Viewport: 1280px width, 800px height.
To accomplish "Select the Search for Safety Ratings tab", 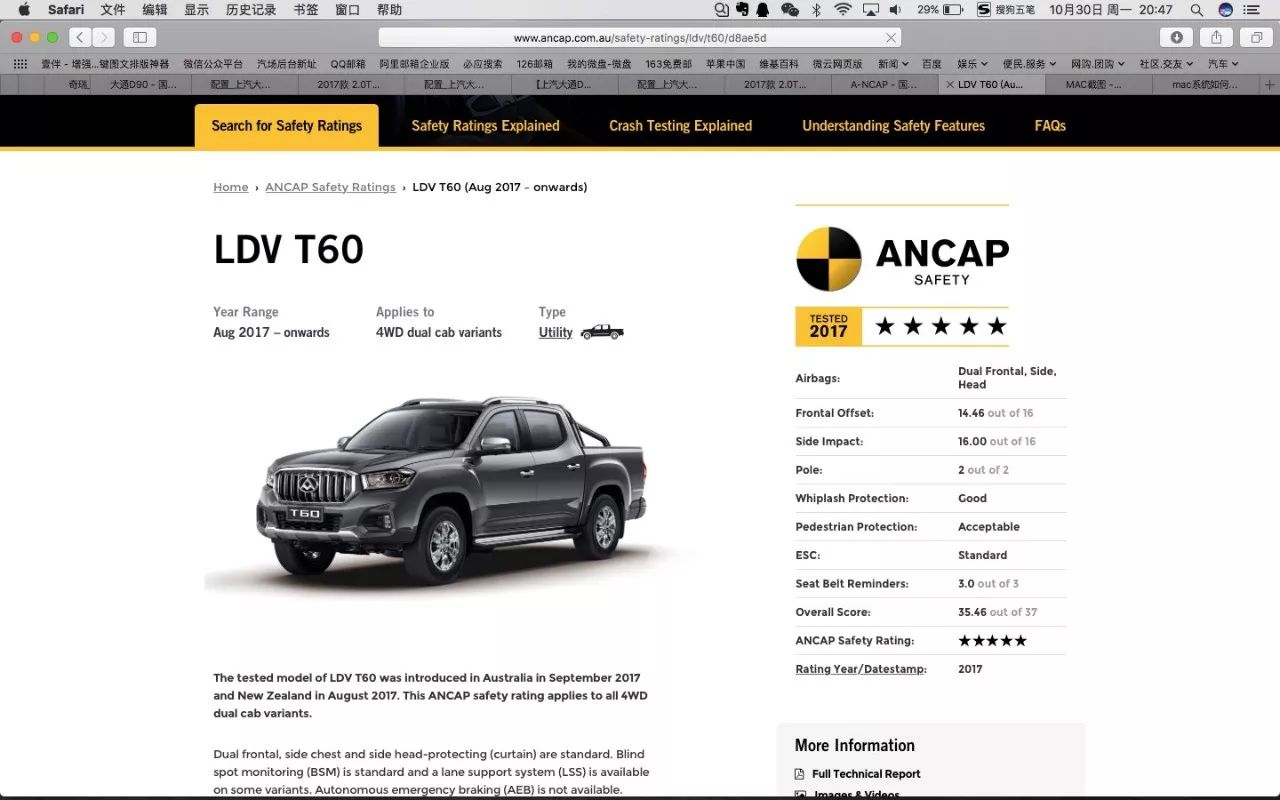I will (287, 126).
